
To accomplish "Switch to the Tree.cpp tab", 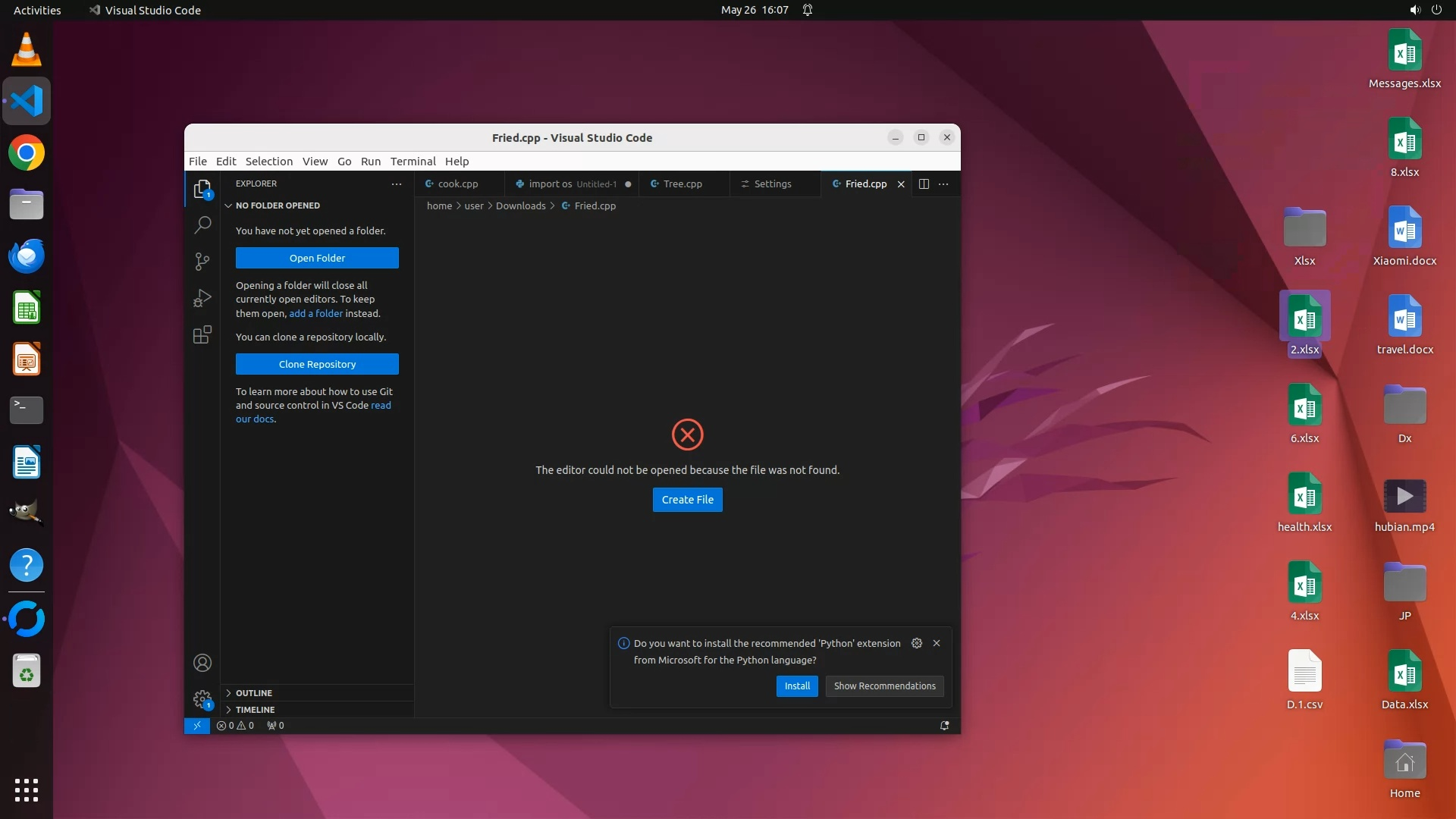I will pos(682,184).
